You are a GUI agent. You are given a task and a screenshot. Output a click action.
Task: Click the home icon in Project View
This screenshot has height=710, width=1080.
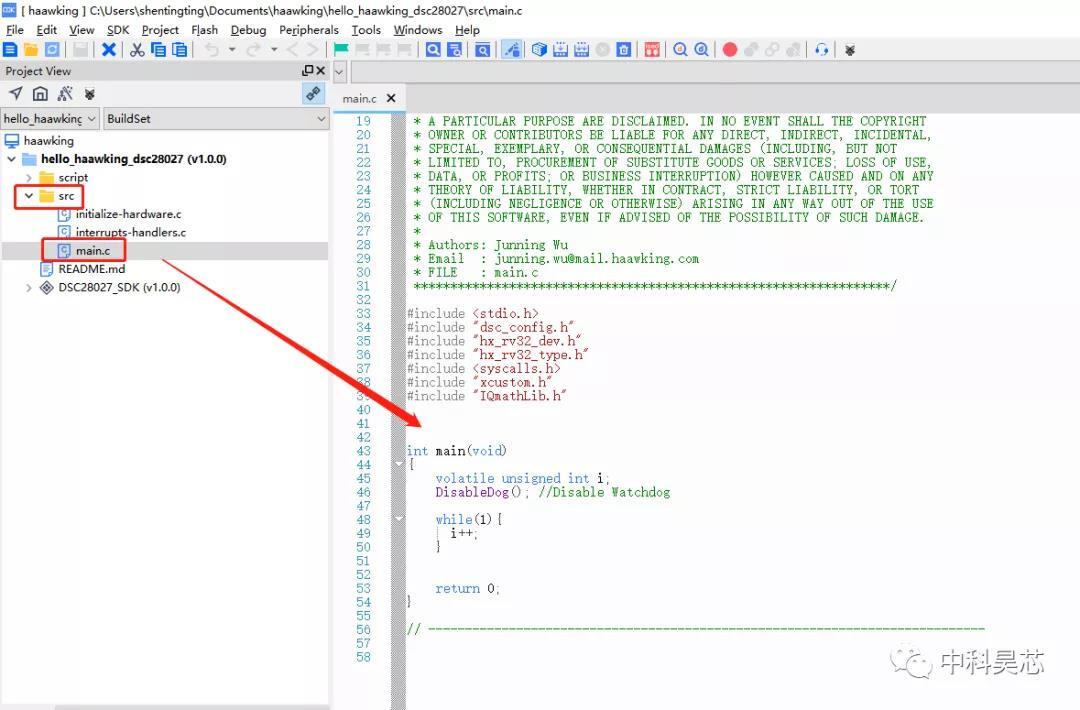click(41, 93)
